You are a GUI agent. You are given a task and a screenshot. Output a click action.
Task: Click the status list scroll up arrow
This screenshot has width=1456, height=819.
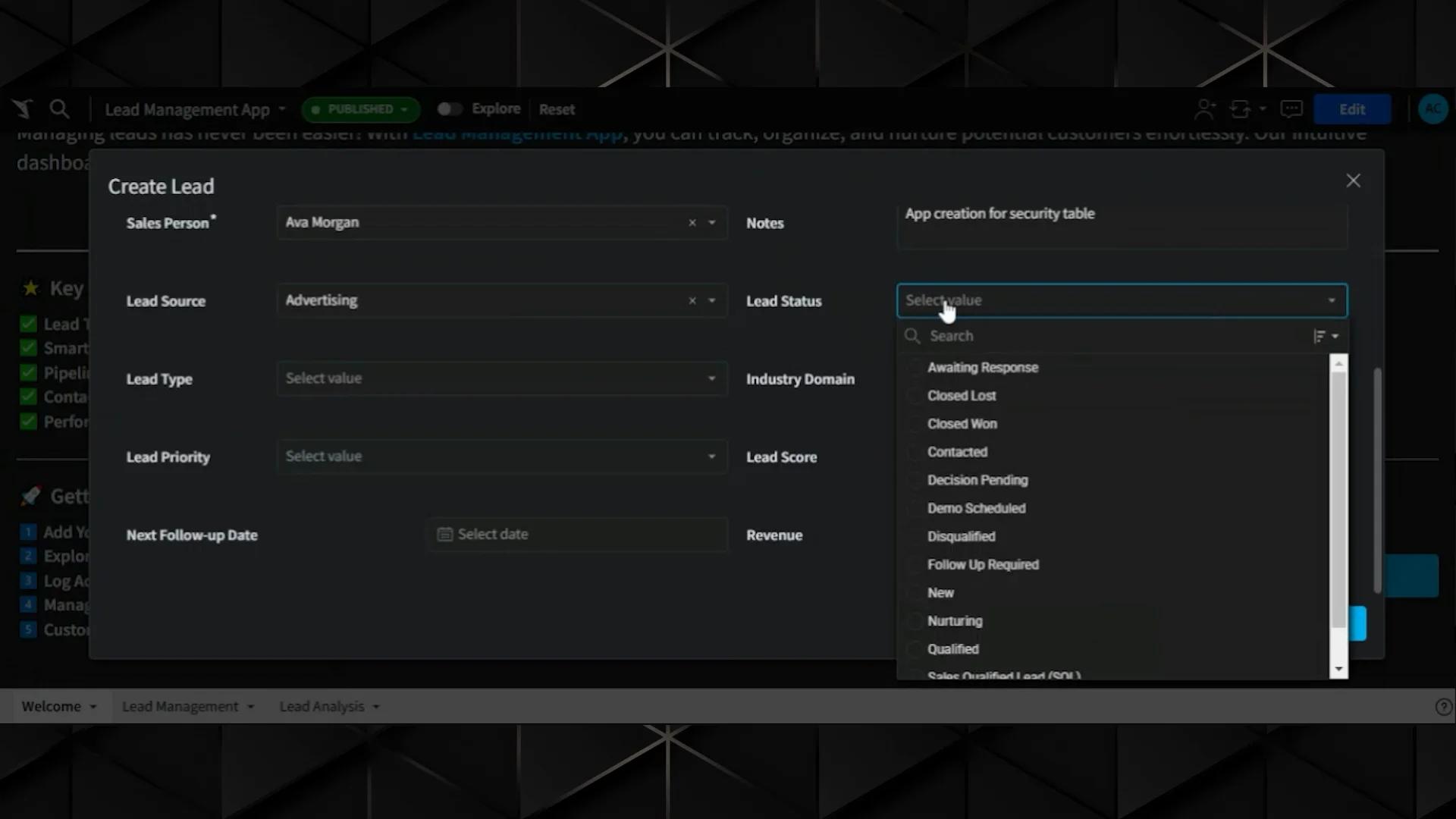click(1338, 364)
